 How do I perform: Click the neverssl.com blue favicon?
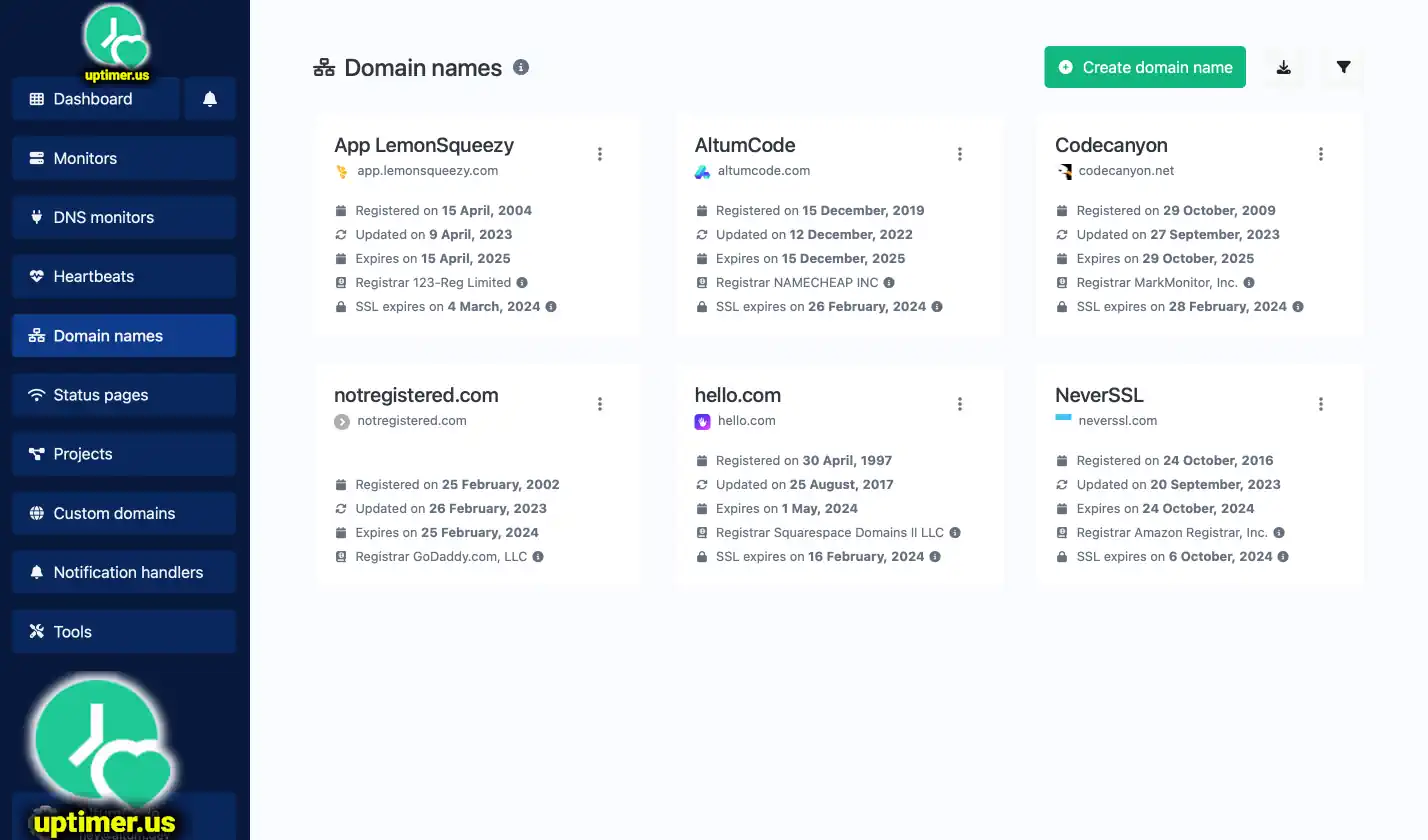[1063, 417]
